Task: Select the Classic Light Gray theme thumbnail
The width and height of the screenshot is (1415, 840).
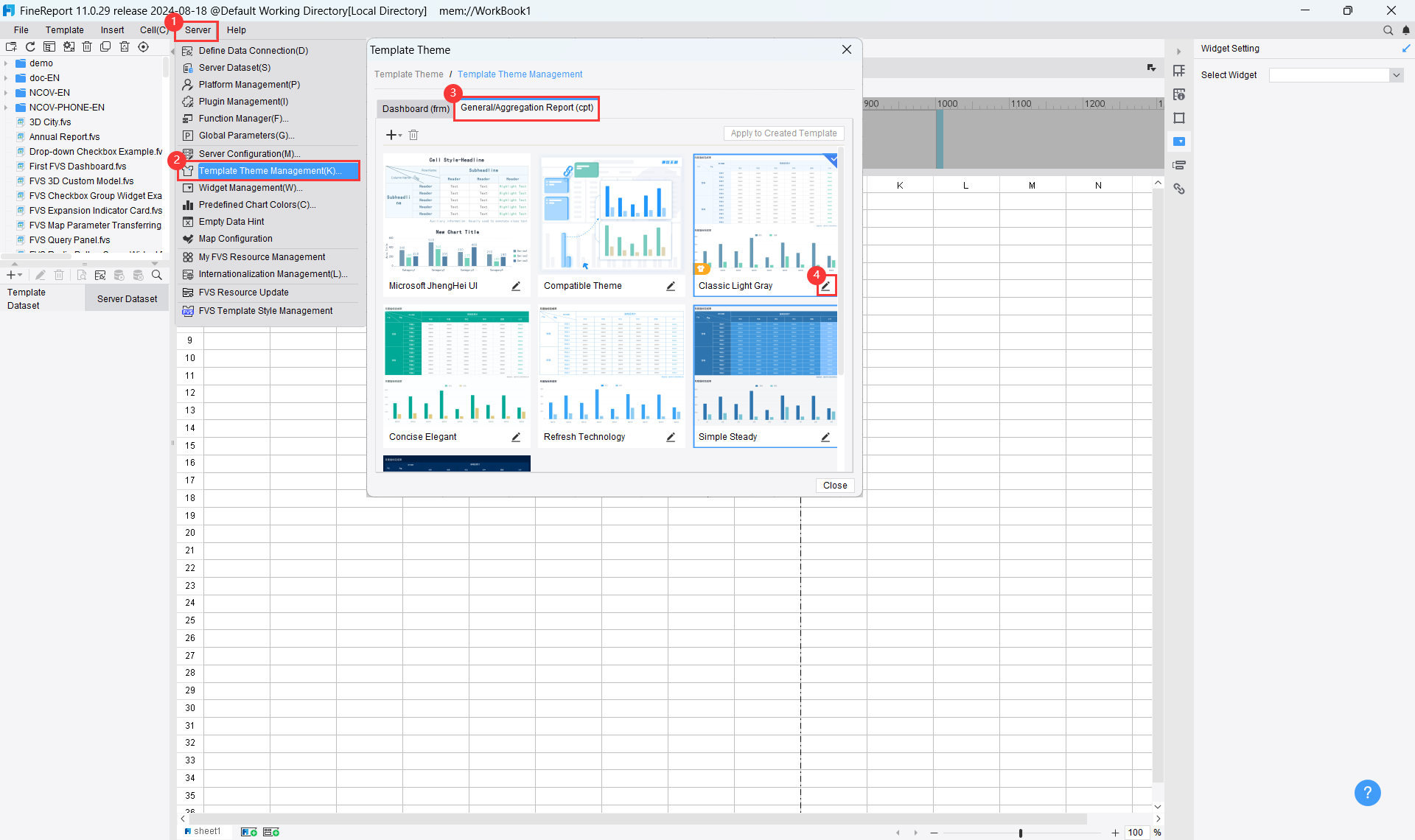Action: click(x=765, y=214)
